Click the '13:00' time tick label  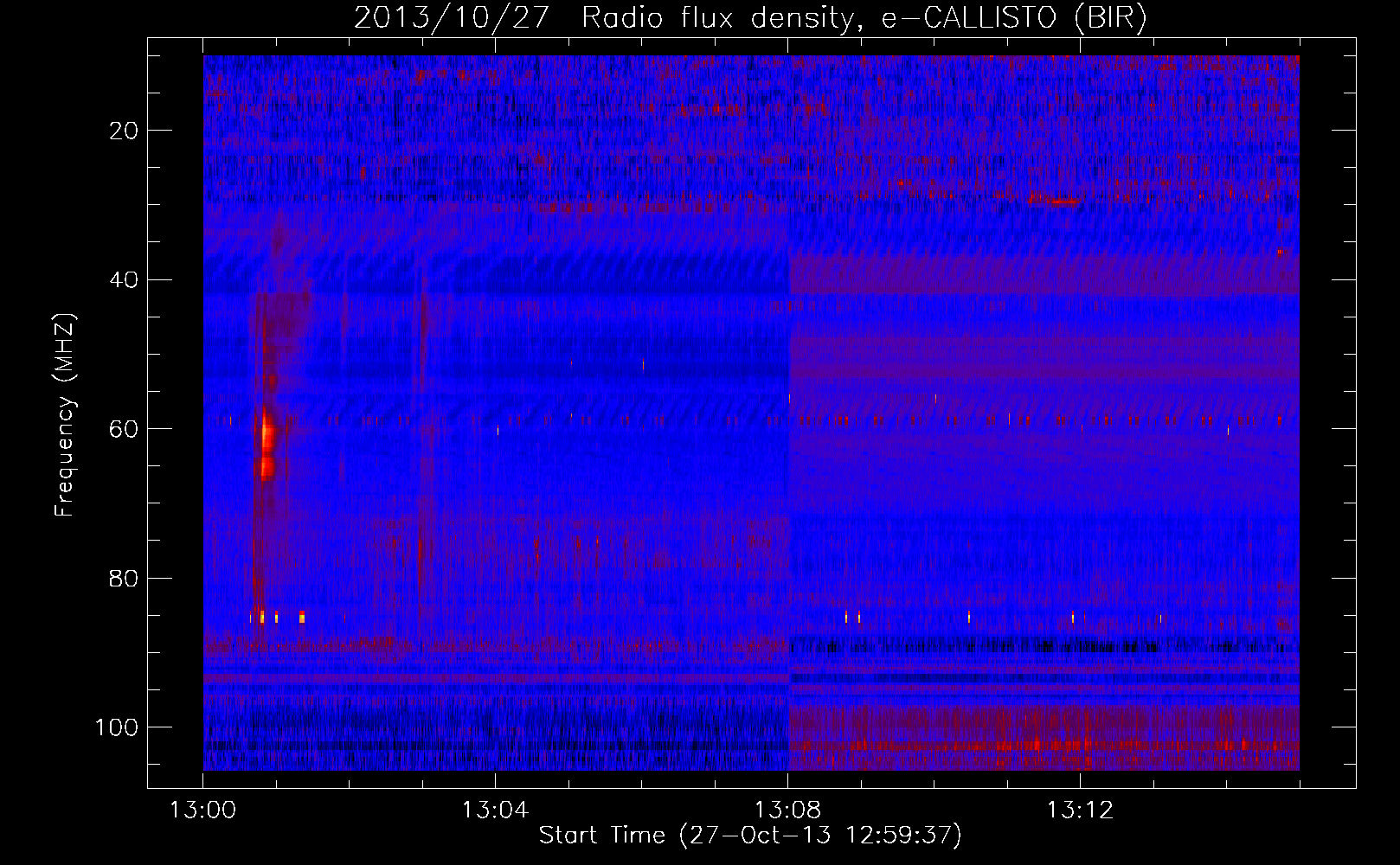[203, 811]
